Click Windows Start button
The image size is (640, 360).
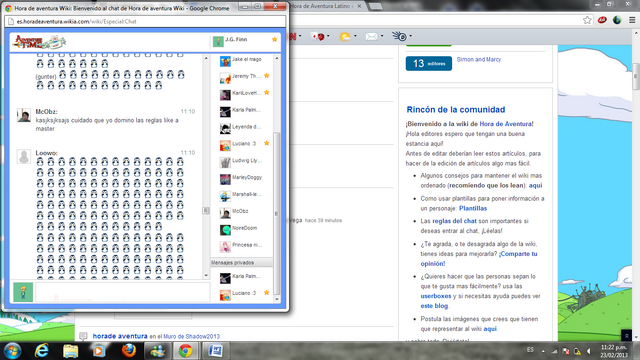[12, 351]
